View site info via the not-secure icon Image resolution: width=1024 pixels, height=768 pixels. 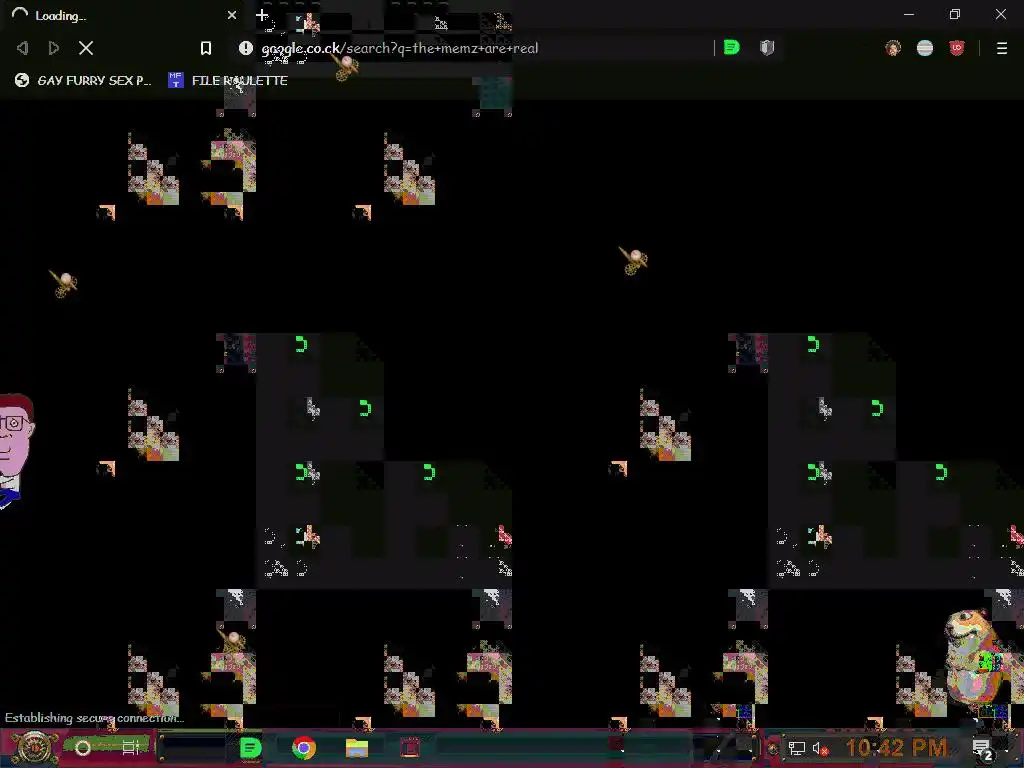tap(246, 48)
